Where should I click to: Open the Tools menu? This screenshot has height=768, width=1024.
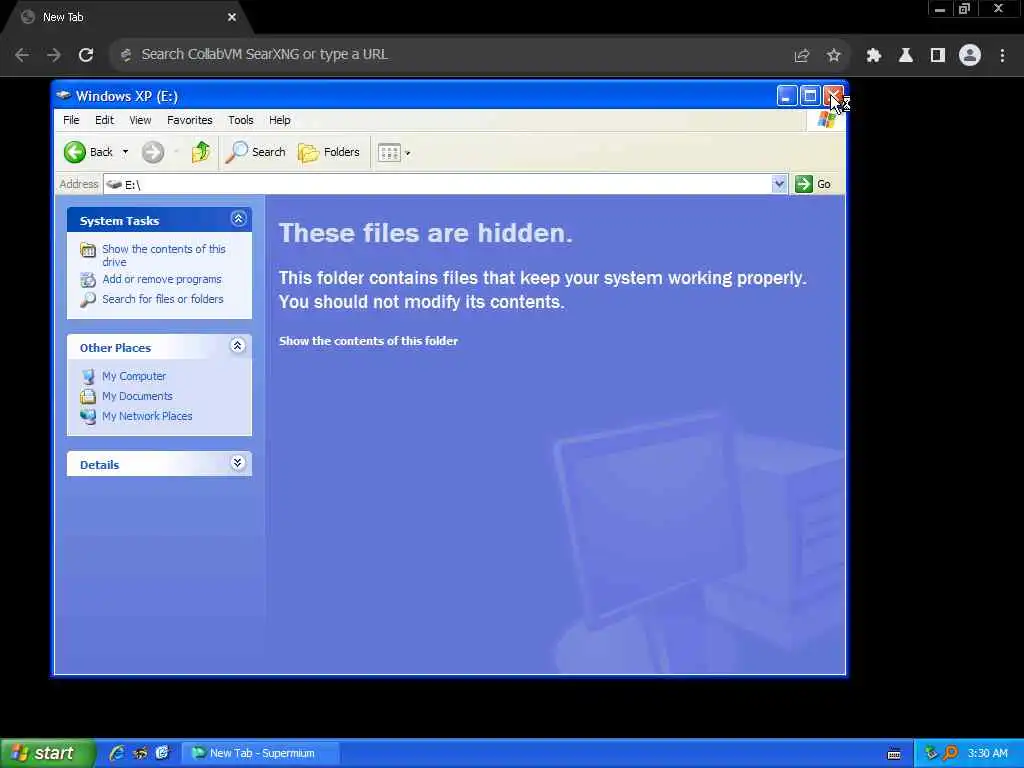[x=240, y=120]
